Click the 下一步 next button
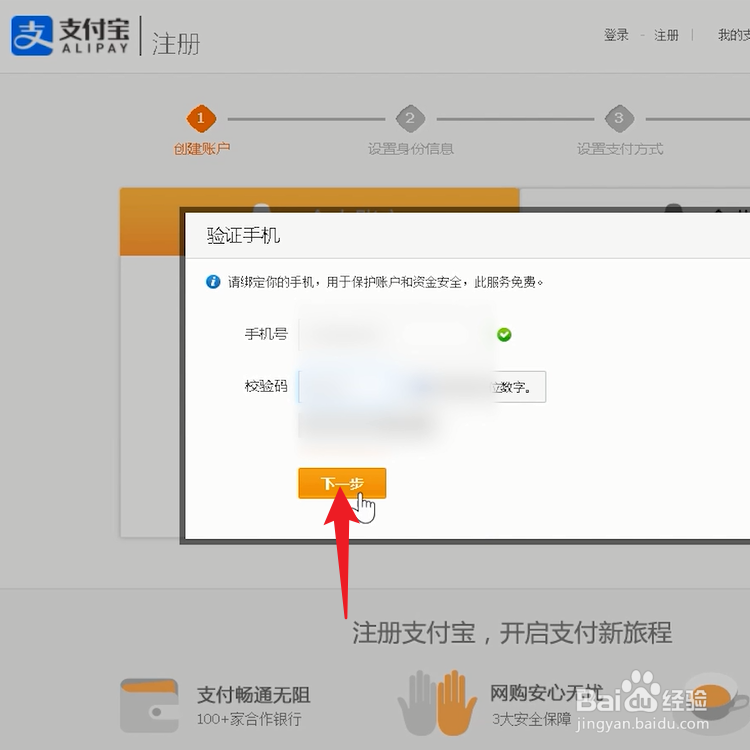This screenshot has height=750, width=750. coord(342,483)
